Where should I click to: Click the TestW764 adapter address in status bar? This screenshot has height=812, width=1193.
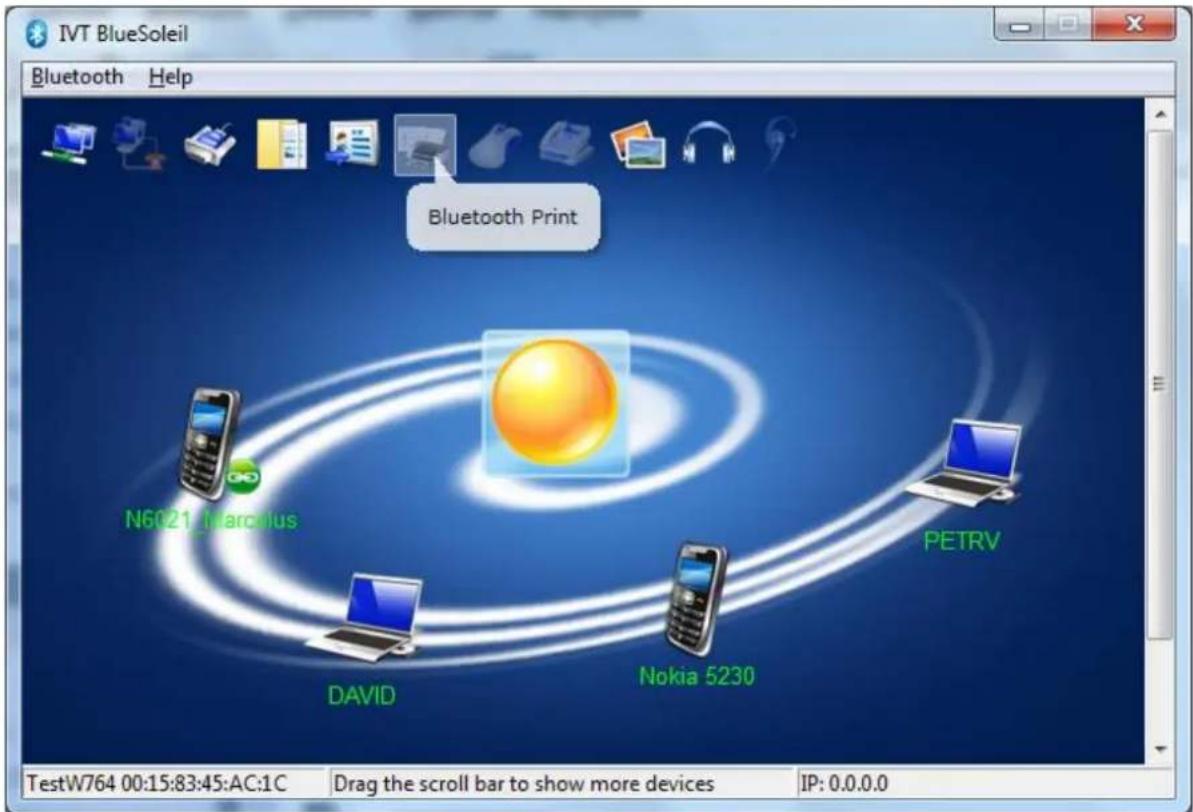click(157, 783)
